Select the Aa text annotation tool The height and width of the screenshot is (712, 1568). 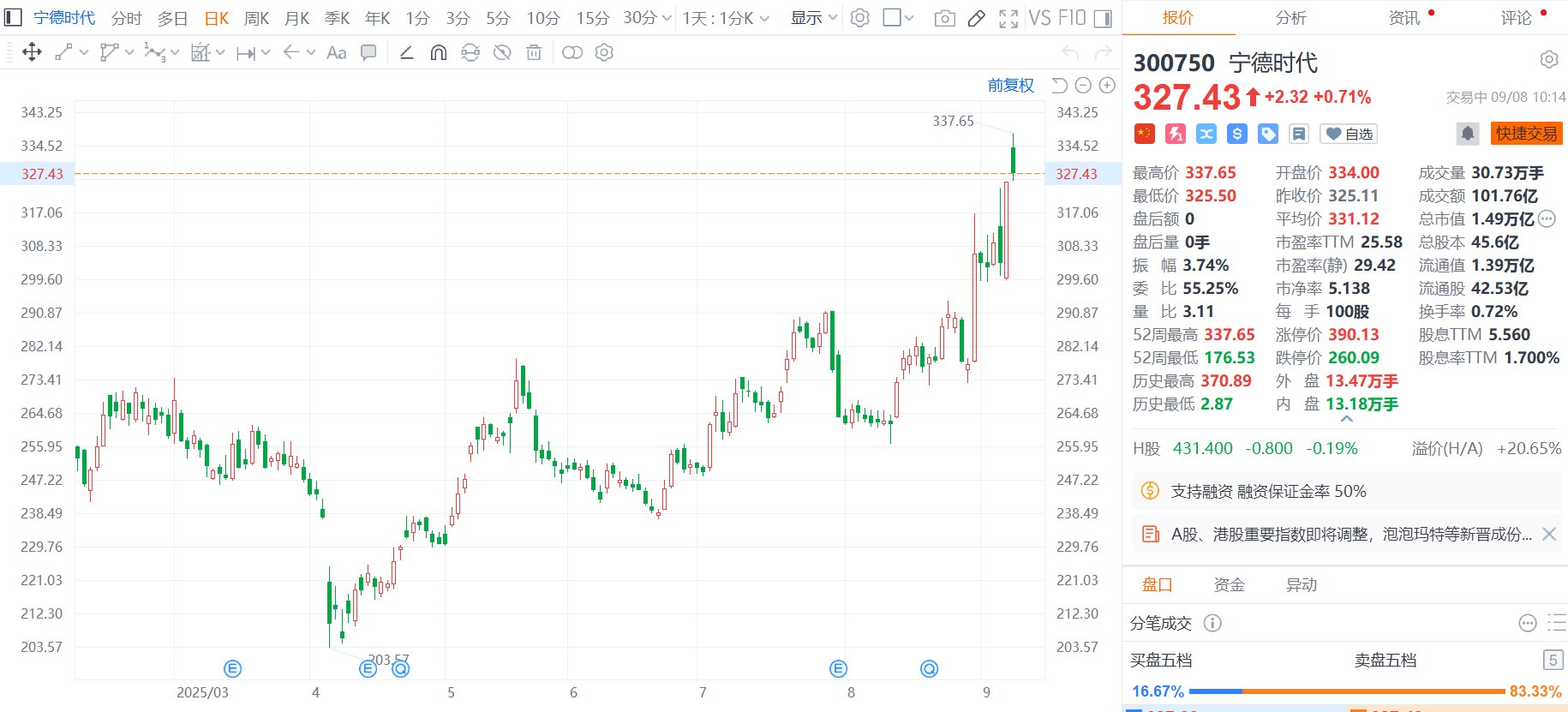(337, 52)
